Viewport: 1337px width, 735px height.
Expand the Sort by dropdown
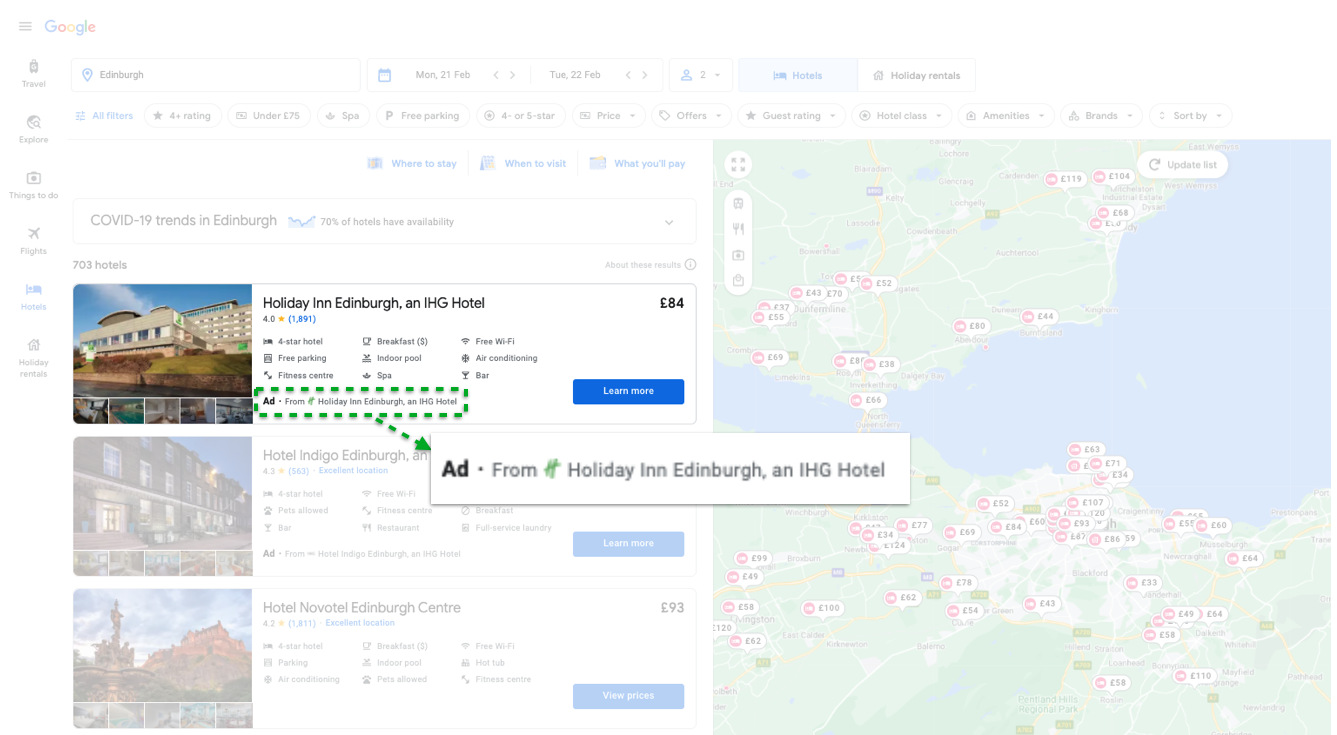(x=1190, y=116)
